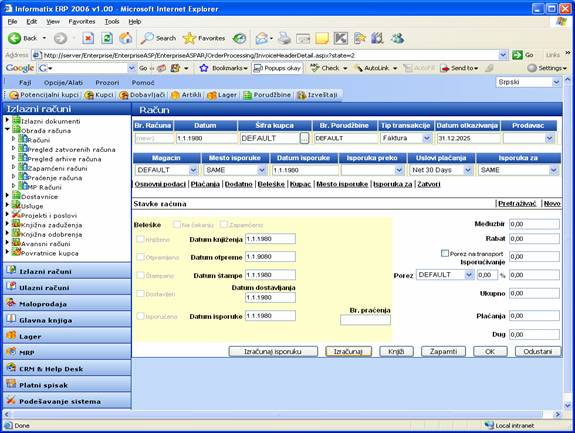Open the Plaćanja link
The image size is (575, 433).
coord(205,184)
